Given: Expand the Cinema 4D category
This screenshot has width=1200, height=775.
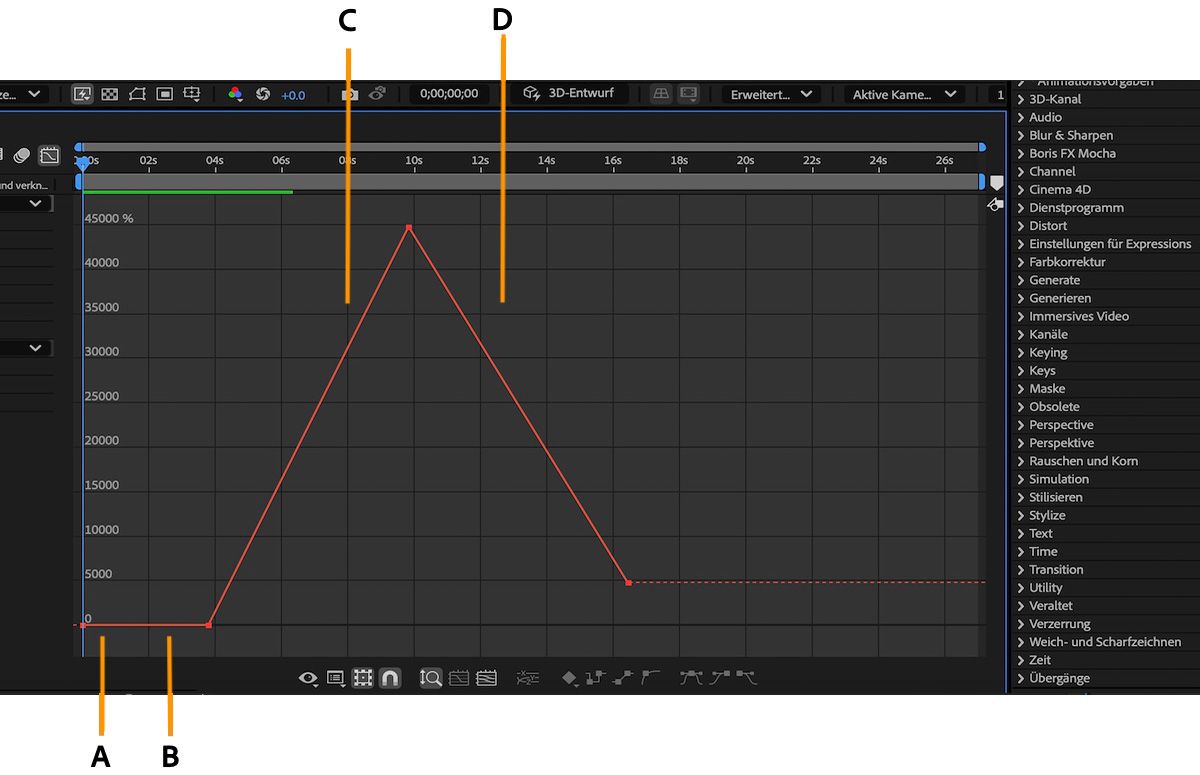Looking at the screenshot, I should click(1022, 189).
